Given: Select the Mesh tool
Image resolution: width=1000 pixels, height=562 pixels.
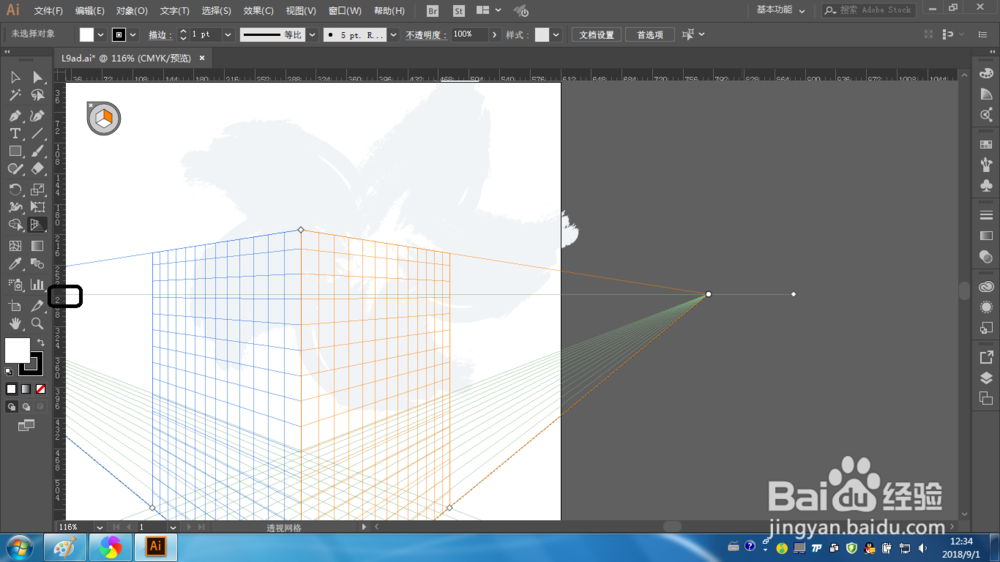Looking at the screenshot, I should (15, 246).
